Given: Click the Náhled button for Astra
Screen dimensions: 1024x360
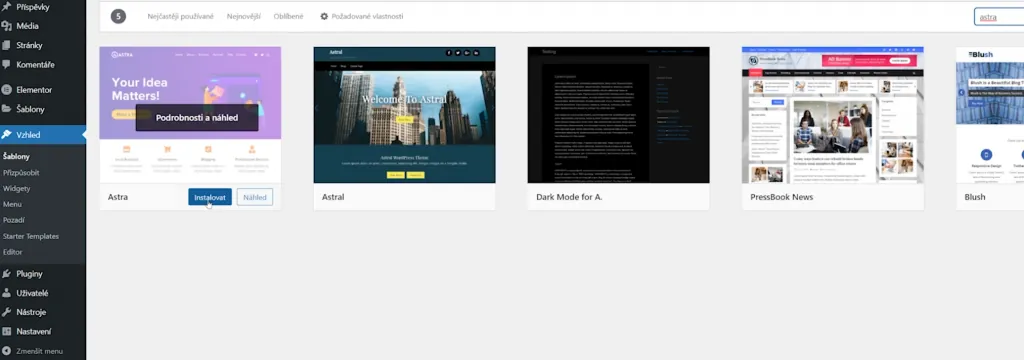Looking at the screenshot, I should point(255,197).
